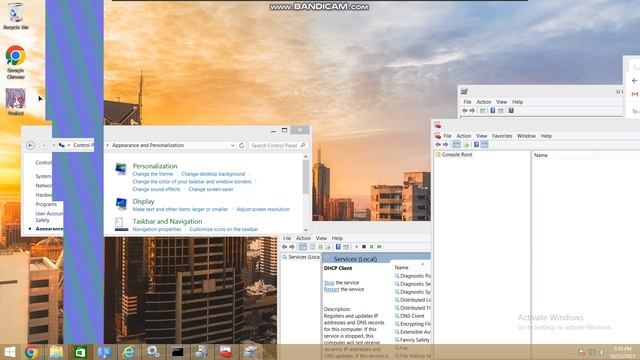
Task: Click scroll-up arrow in Control Panel pane
Action: [x=306, y=157]
